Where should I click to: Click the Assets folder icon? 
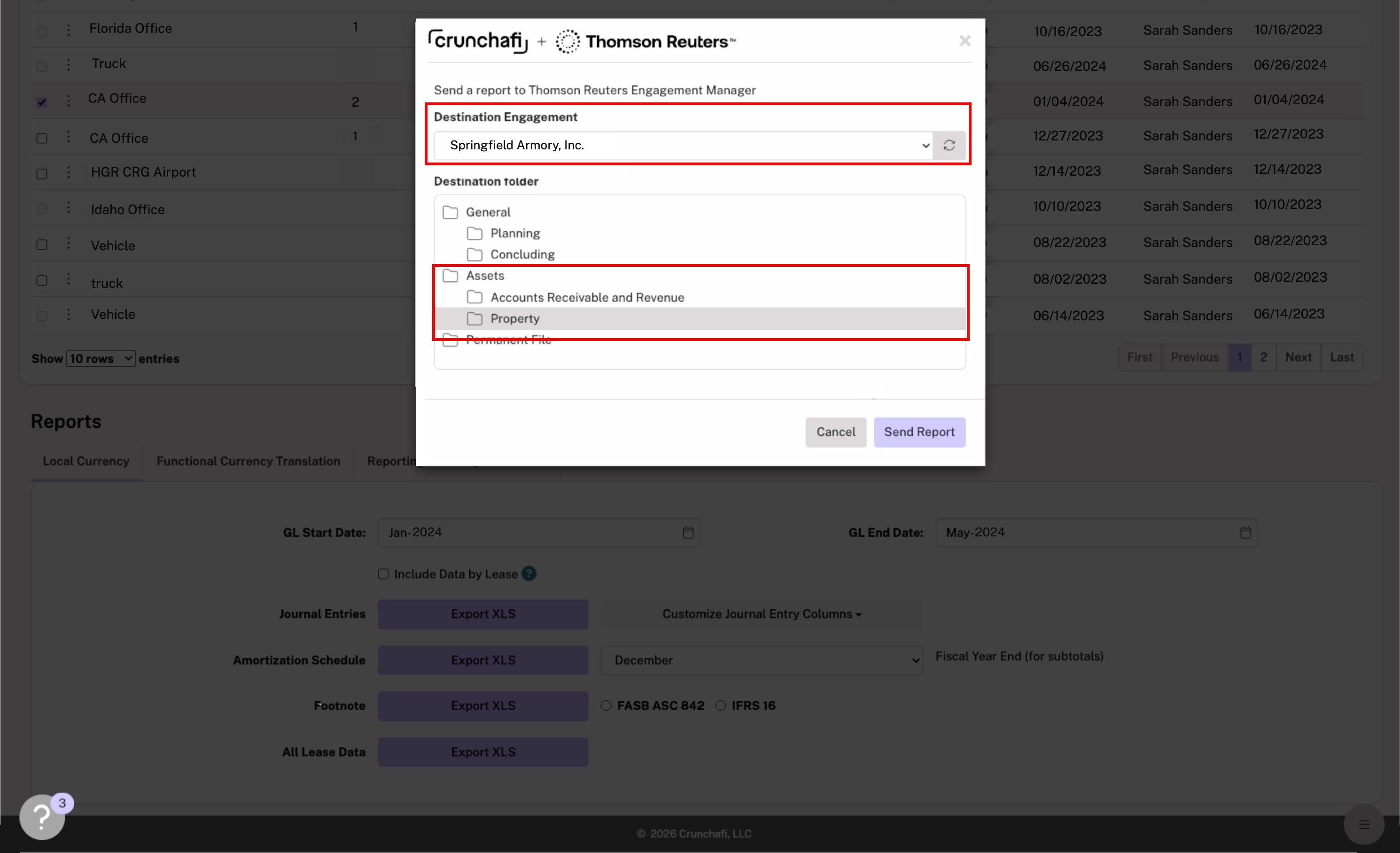click(450, 276)
